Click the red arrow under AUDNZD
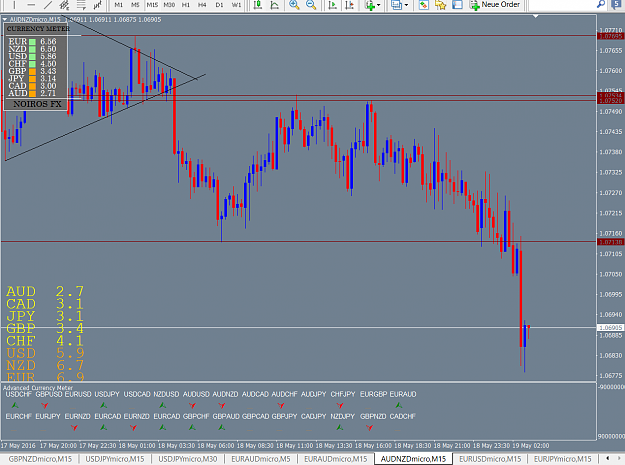The image size is (625, 465). coord(222,405)
